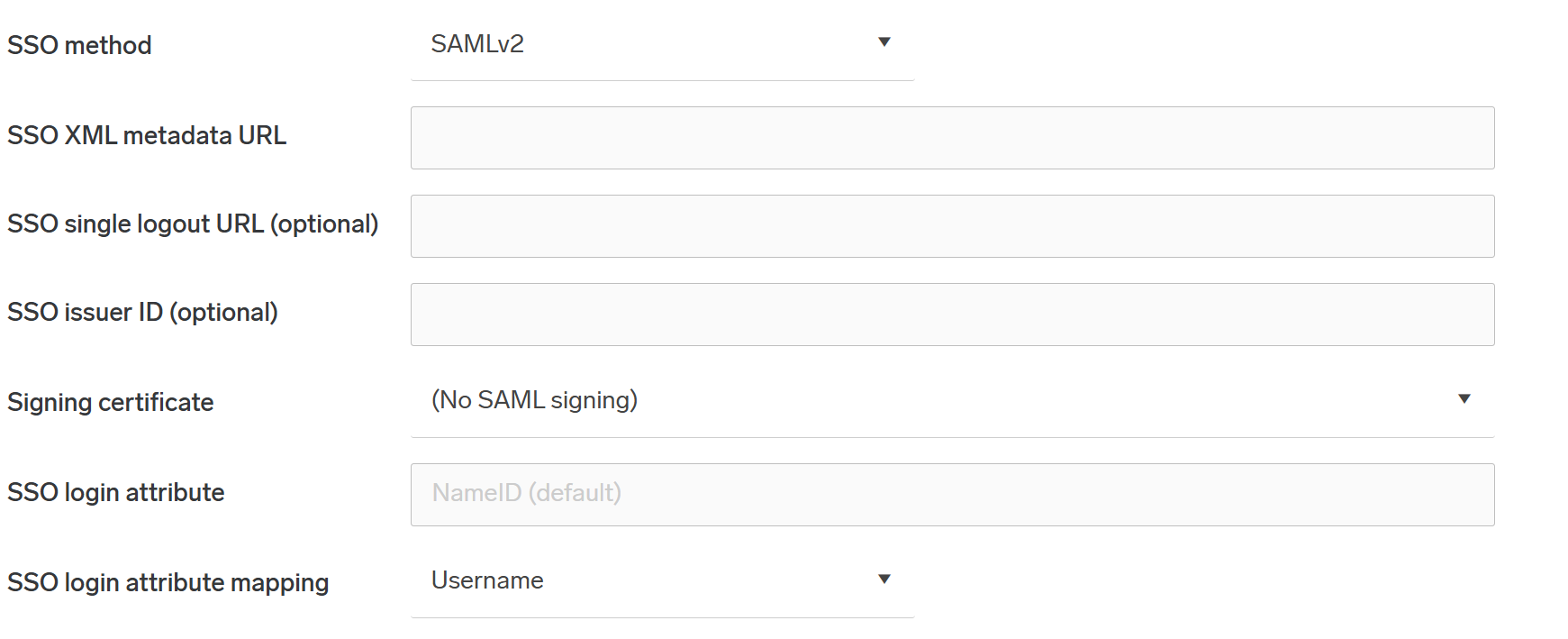The image size is (1568, 639).
Task: Open the Username mapping dropdown
Action: [x=487, y=580]
